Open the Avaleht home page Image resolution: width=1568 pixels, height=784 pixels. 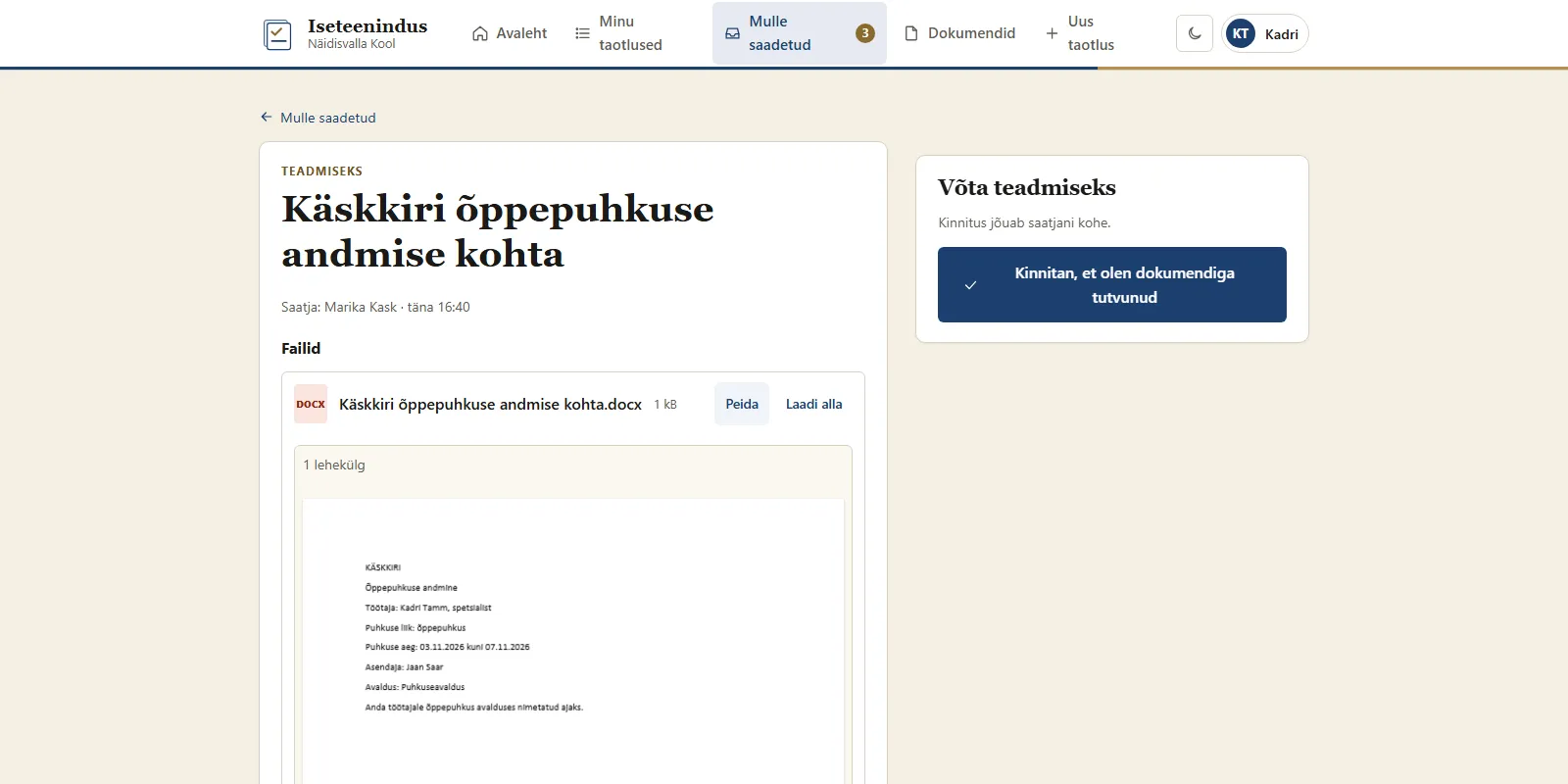[510, 33]
